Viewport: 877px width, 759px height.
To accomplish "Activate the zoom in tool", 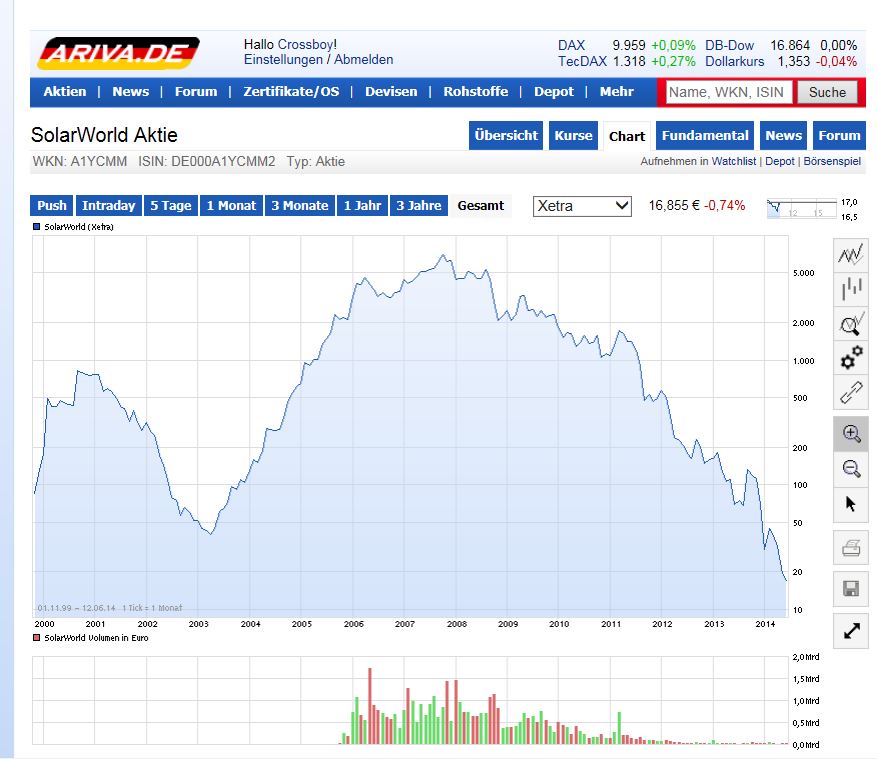I will coord(851,434).
